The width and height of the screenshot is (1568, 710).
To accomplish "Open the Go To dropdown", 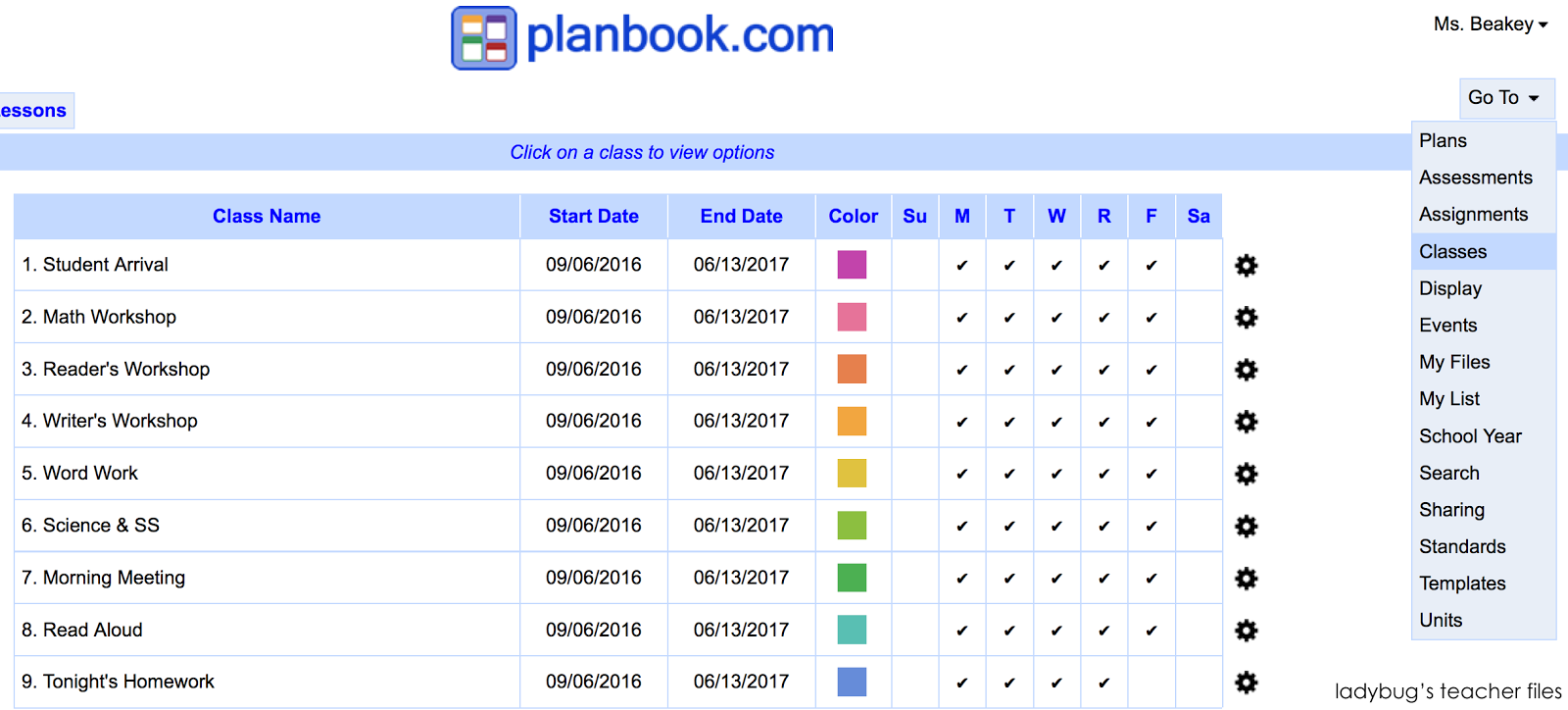I will tap(1505, 97).
